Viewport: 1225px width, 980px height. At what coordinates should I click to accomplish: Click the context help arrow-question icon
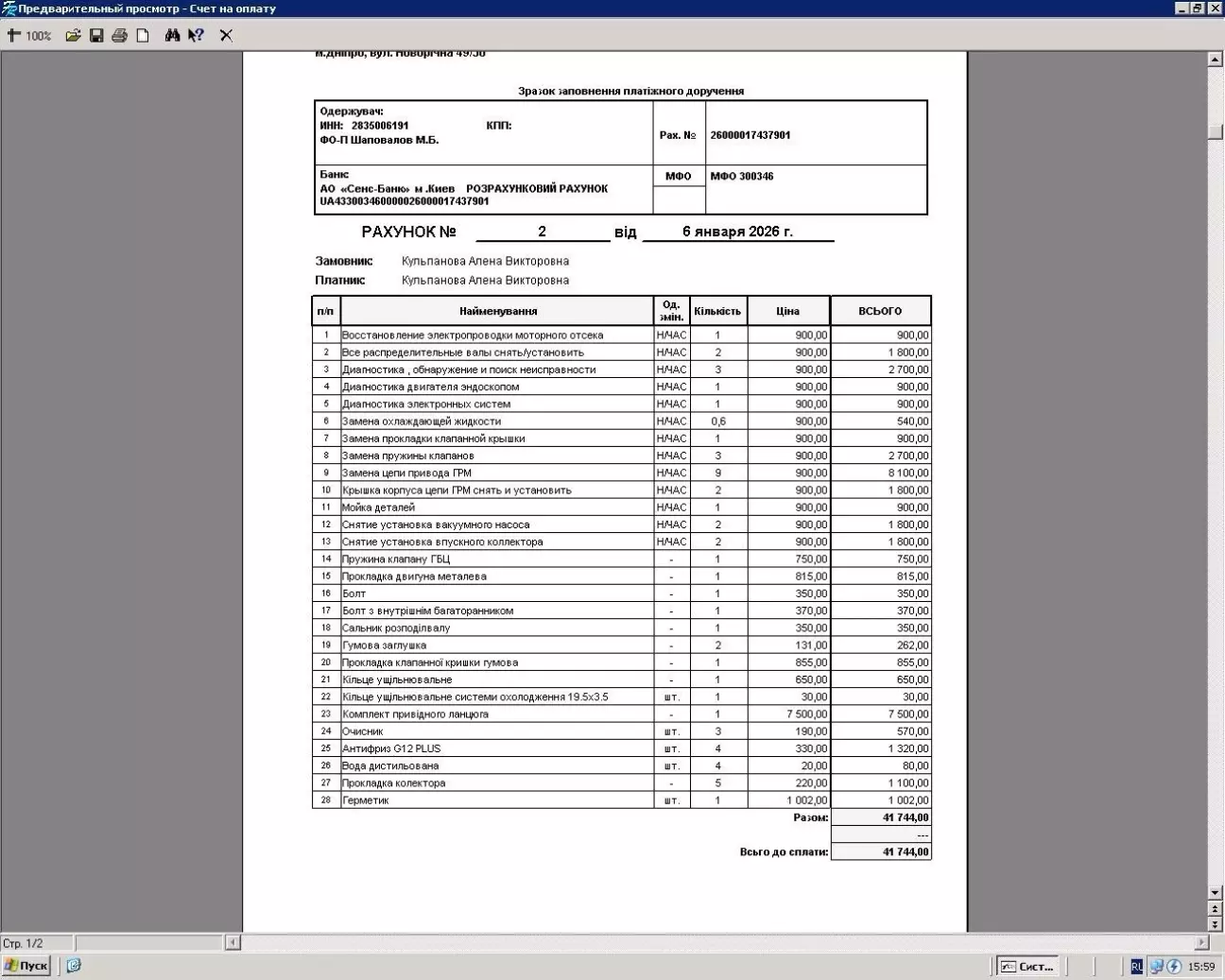[196, 36]
